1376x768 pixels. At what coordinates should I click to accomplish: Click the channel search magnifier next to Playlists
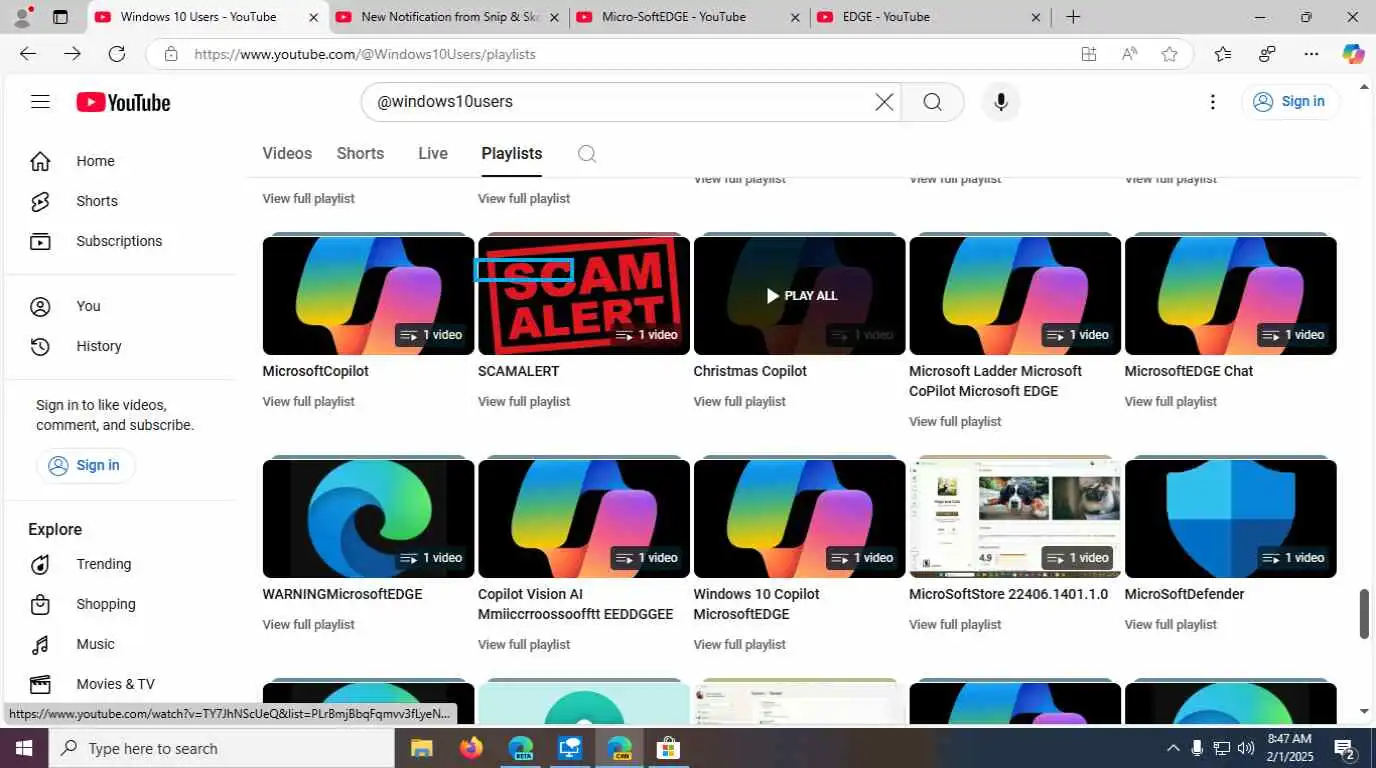coord(587,154)
